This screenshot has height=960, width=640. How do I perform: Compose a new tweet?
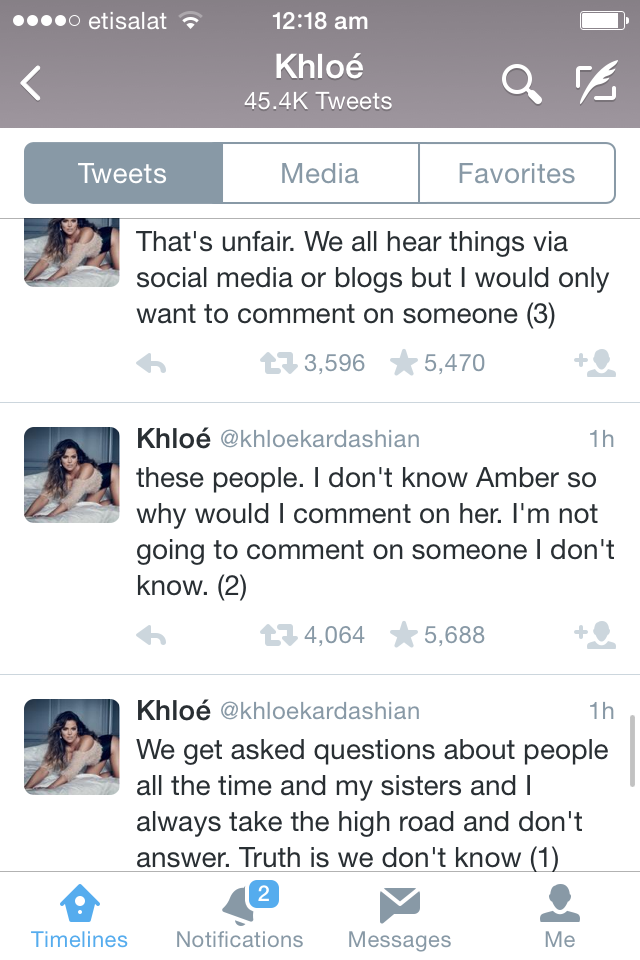[x=596, y=84]
